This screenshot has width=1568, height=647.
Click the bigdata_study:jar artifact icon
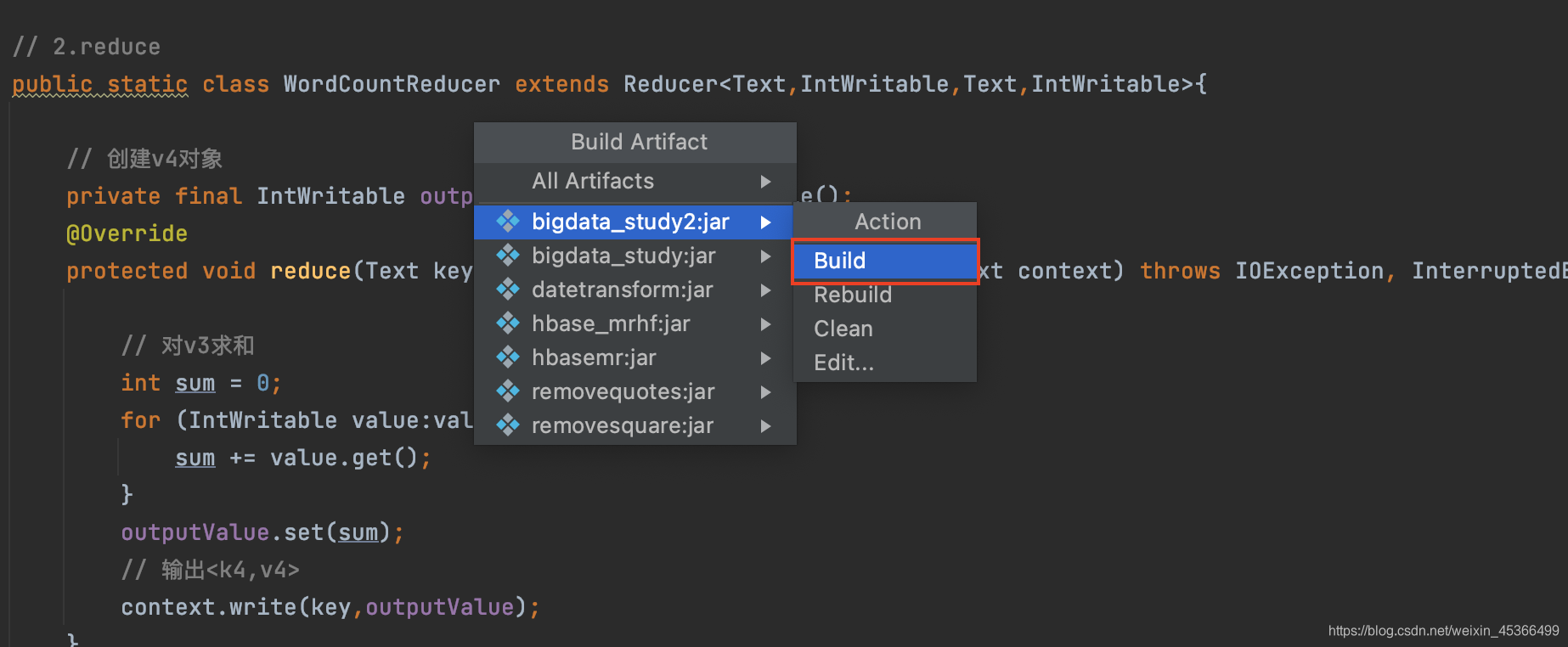tap(508, 256)
